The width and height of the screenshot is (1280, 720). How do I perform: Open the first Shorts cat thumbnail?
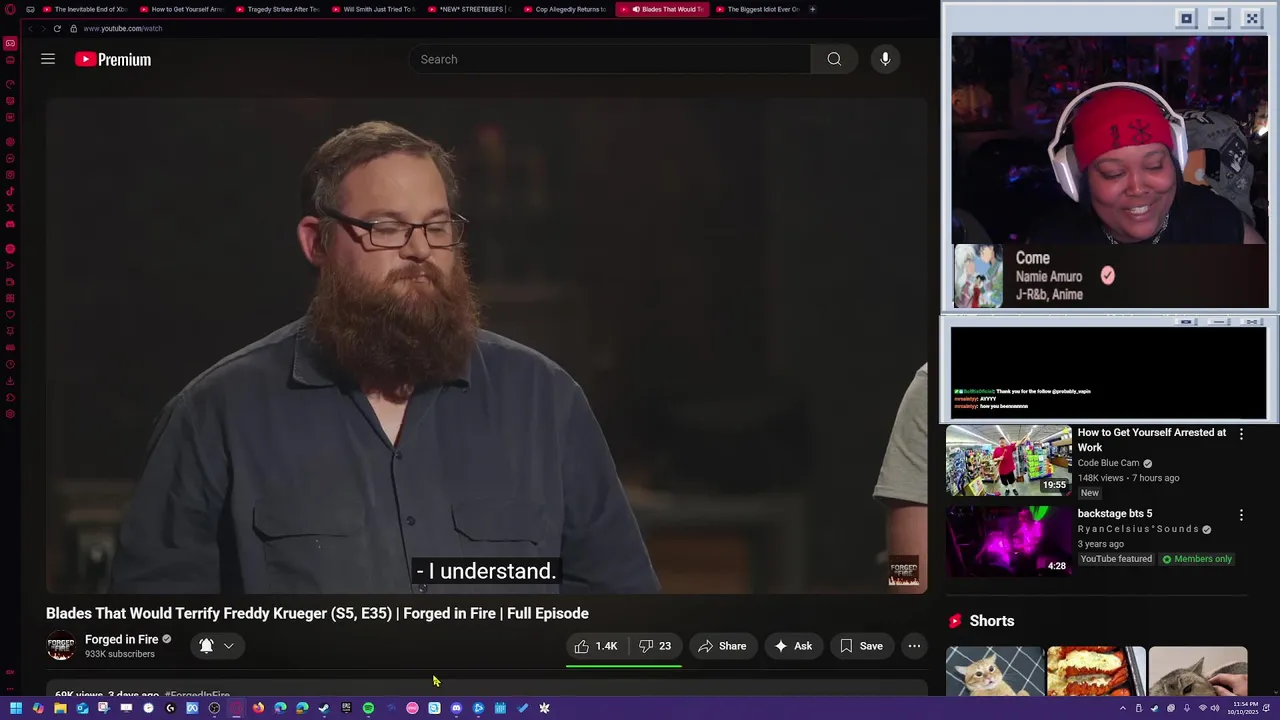(995, 671)
